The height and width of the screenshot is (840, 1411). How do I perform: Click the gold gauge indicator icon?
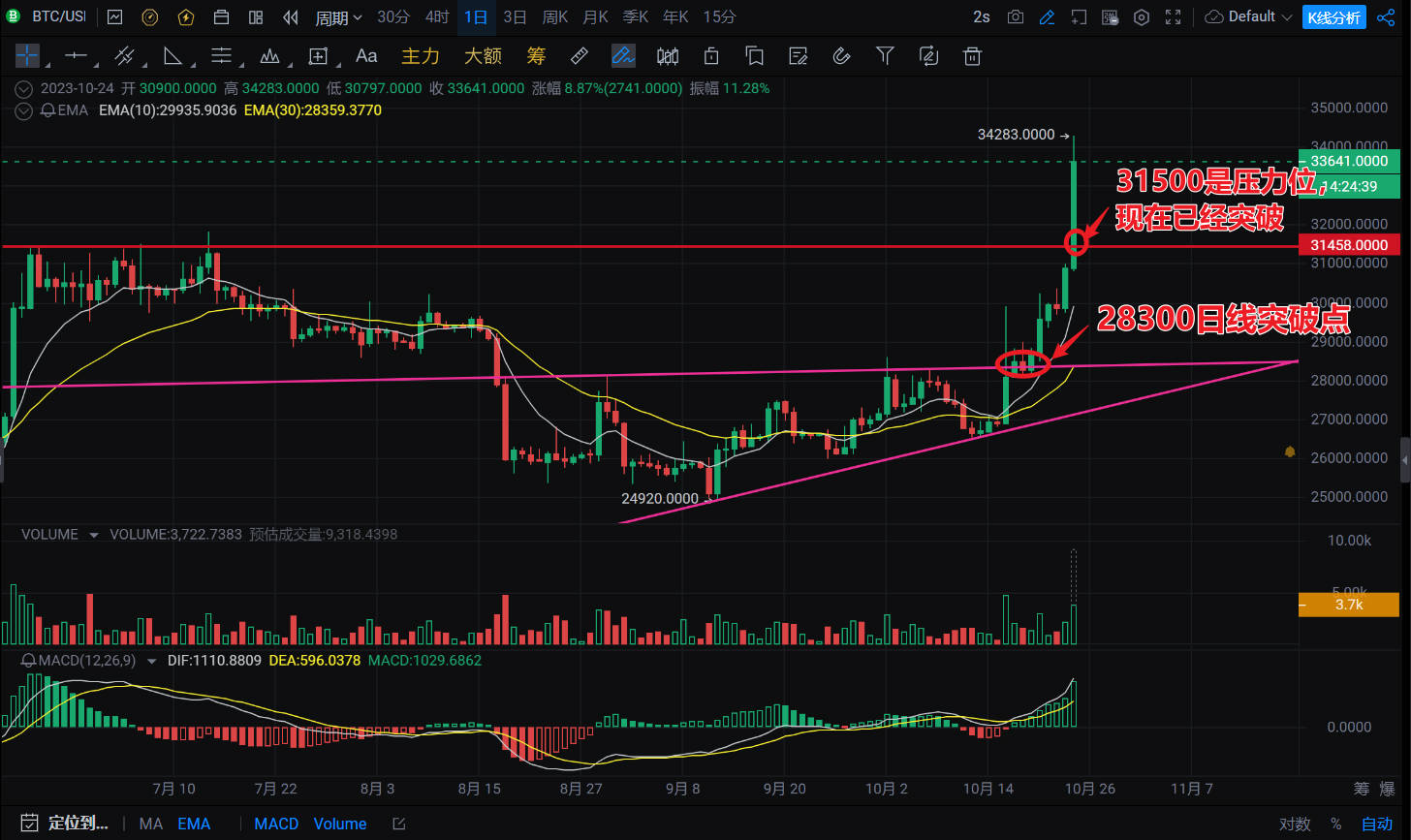pos(150,17)
